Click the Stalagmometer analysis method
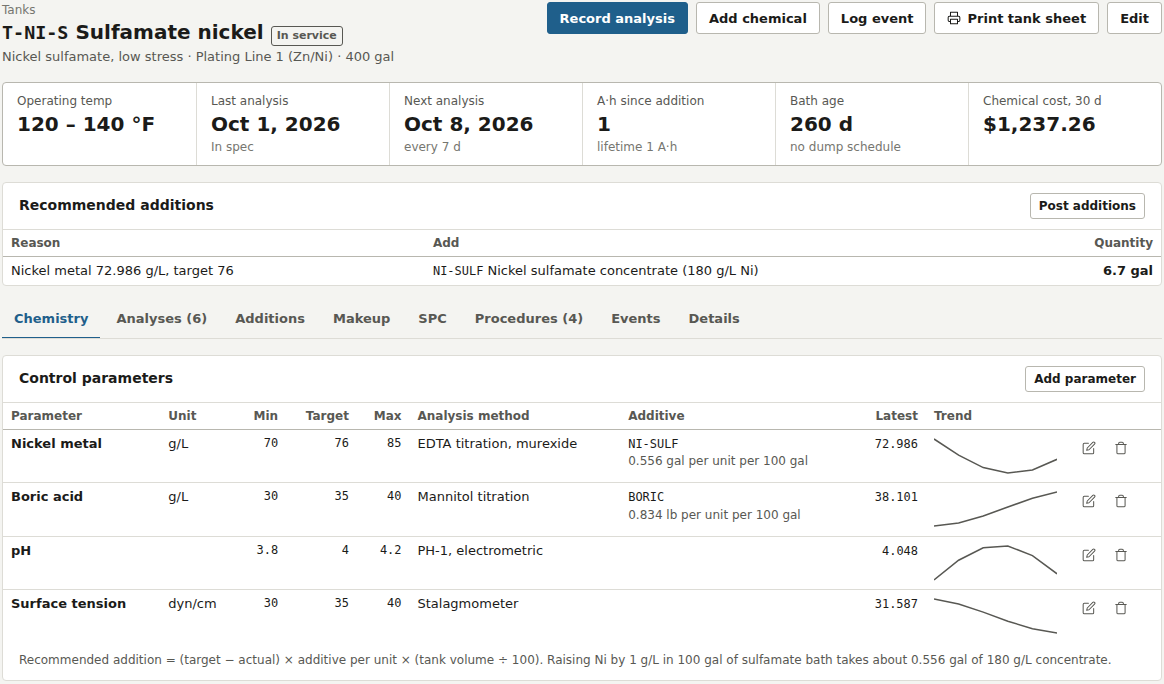 pos(468,604)
